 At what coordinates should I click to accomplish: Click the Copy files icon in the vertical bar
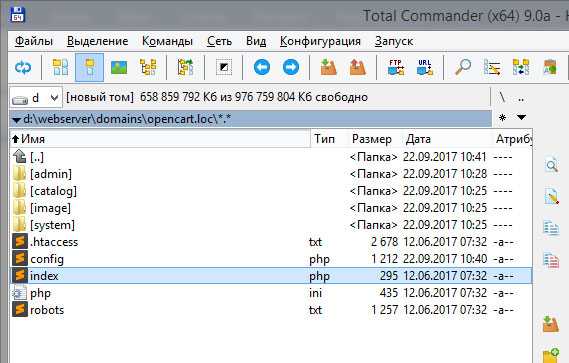click(552, 228)
